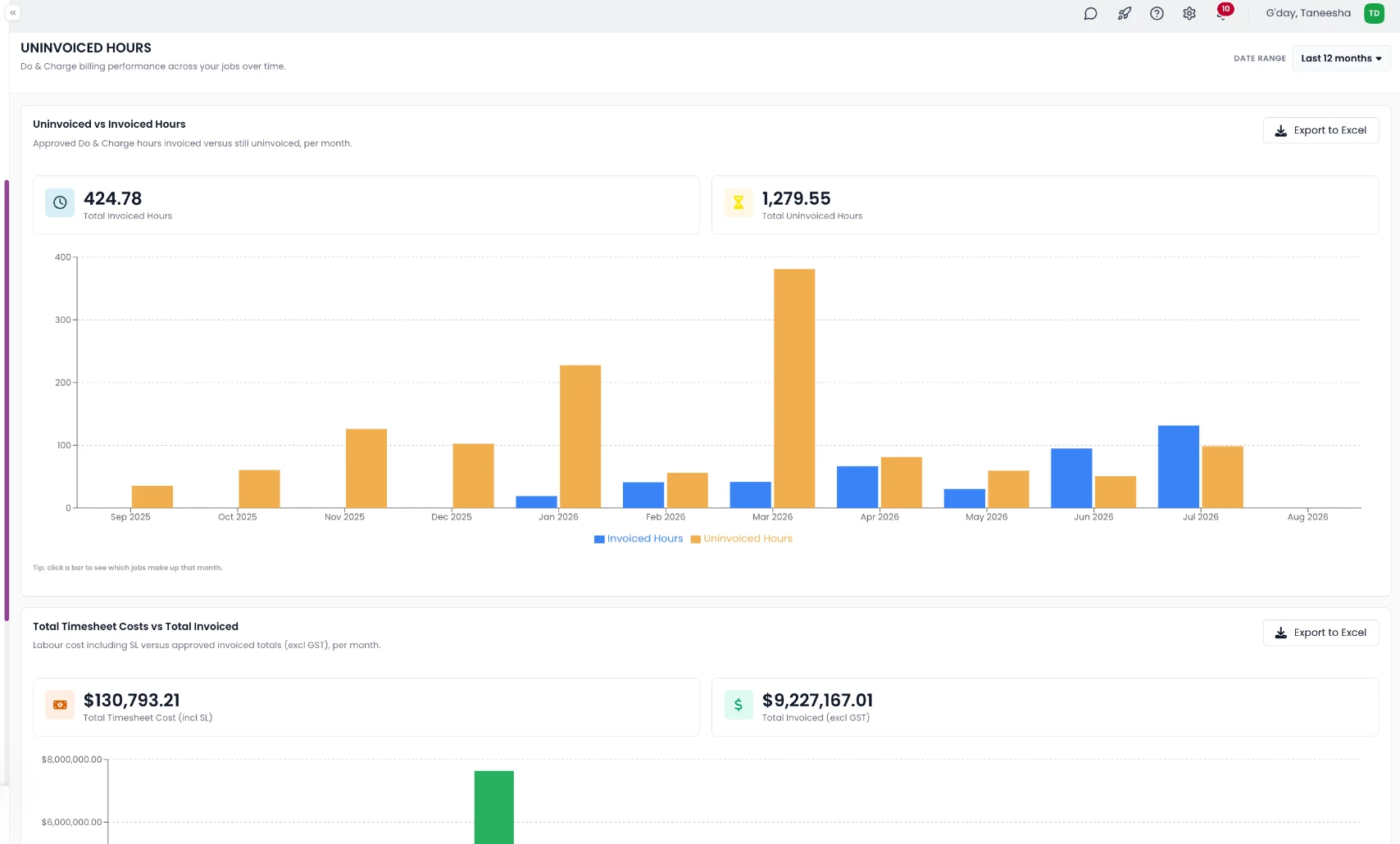Click the download icon in the top Export button
The width and height of the screenshot is (1400, 844).
click(1280, 131)
